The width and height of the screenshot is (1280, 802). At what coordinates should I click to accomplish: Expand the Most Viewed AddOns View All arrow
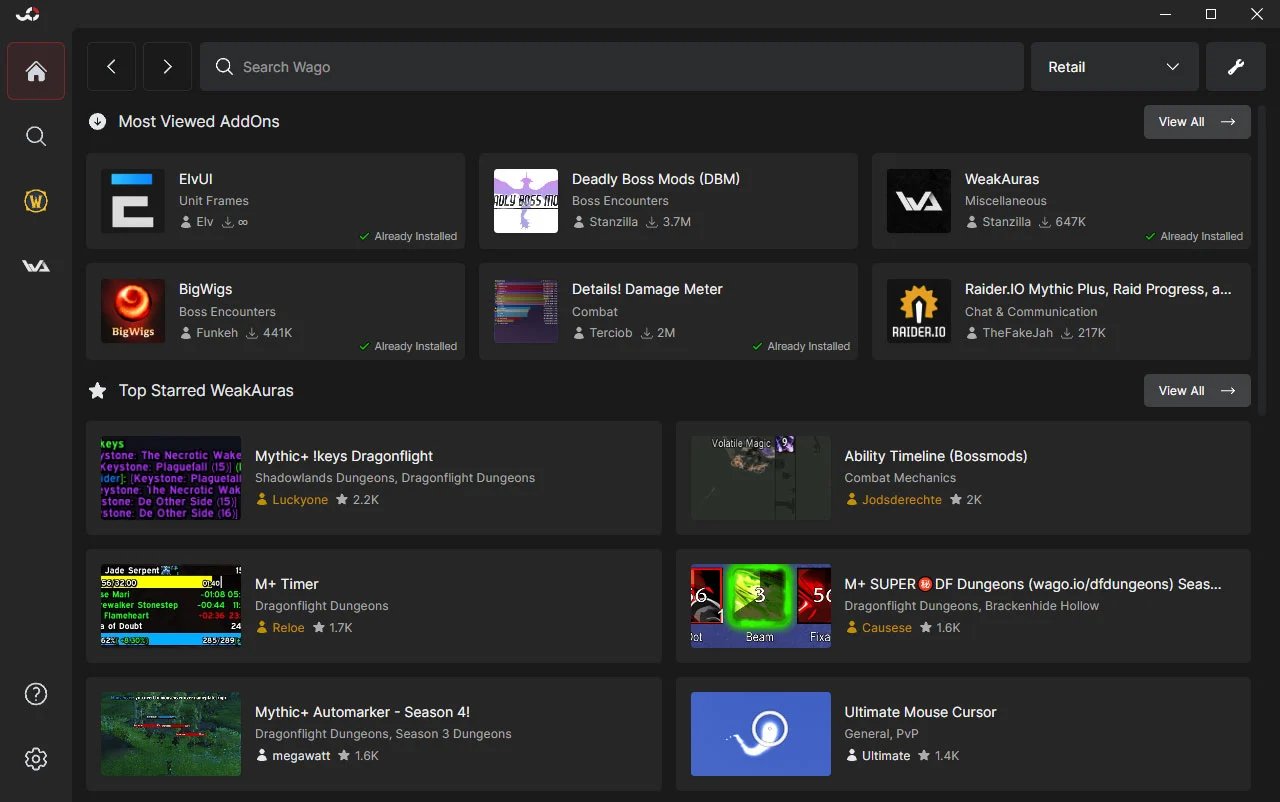tap(1196, 121)
